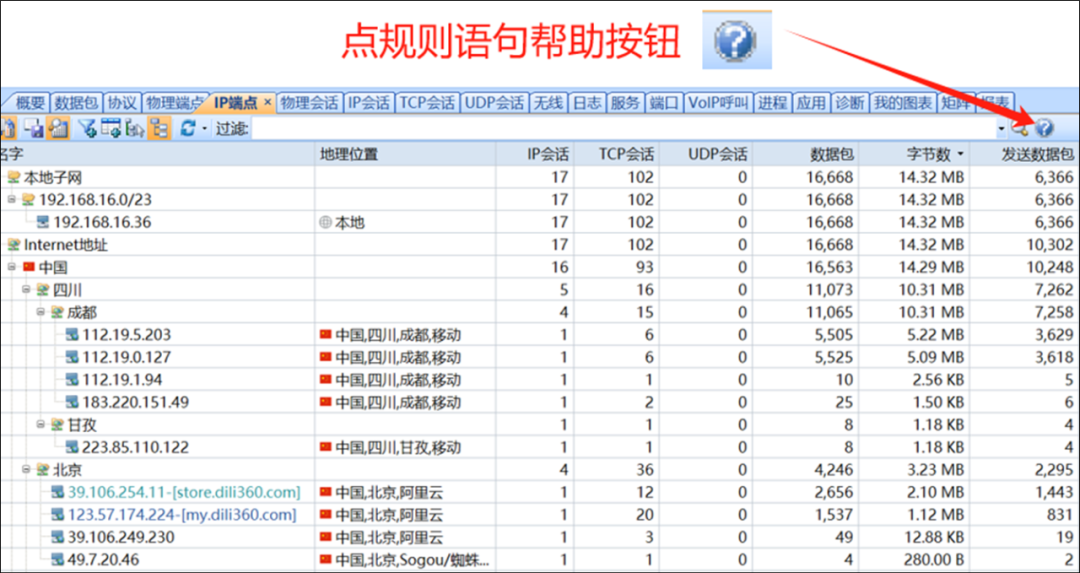The width and height of the screenshot is (1080, 573).
Task: Click the rule statement help question-mark icon
Action: [x=1045, y=128]
